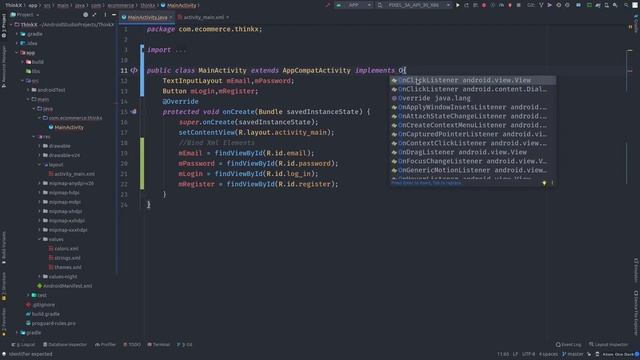Viewport: 640px width, 360px height.
Task: Click the locate target icon in Project panel
Action: [85, 15]
